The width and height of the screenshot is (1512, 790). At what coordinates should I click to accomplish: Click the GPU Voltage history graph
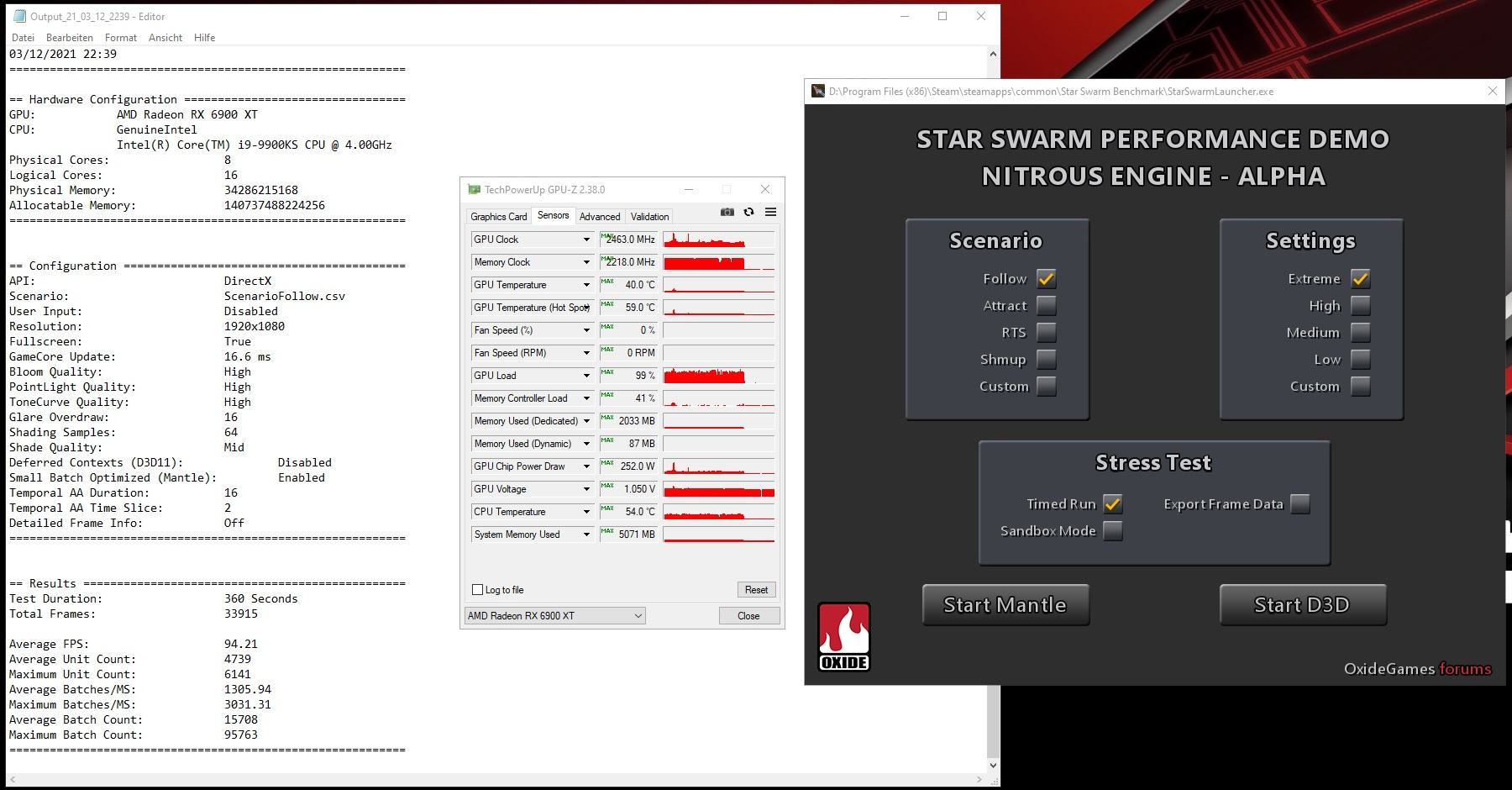(719, 489)
